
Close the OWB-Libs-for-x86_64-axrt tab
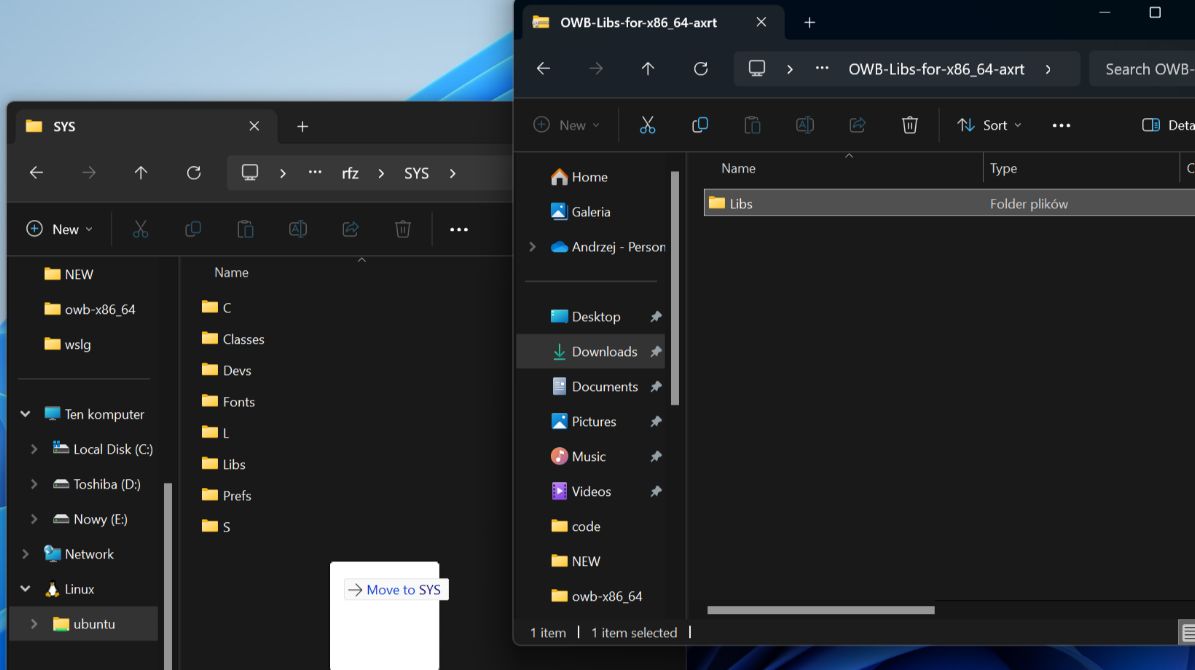pos(761,22)
